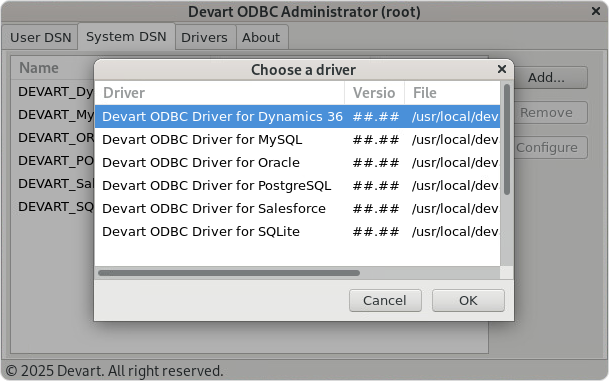The height and width of the screenshot is (381, 609).
Task: Open the About tab
Action: [x=261, y=37]
